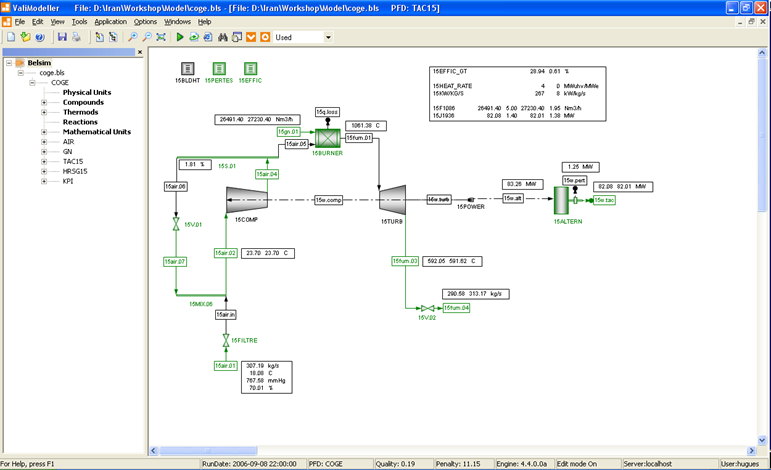The height and width of the screenshot is (470, 771).
Task: Click the blue Help question mark icon
Action: [x=40, y=37]
